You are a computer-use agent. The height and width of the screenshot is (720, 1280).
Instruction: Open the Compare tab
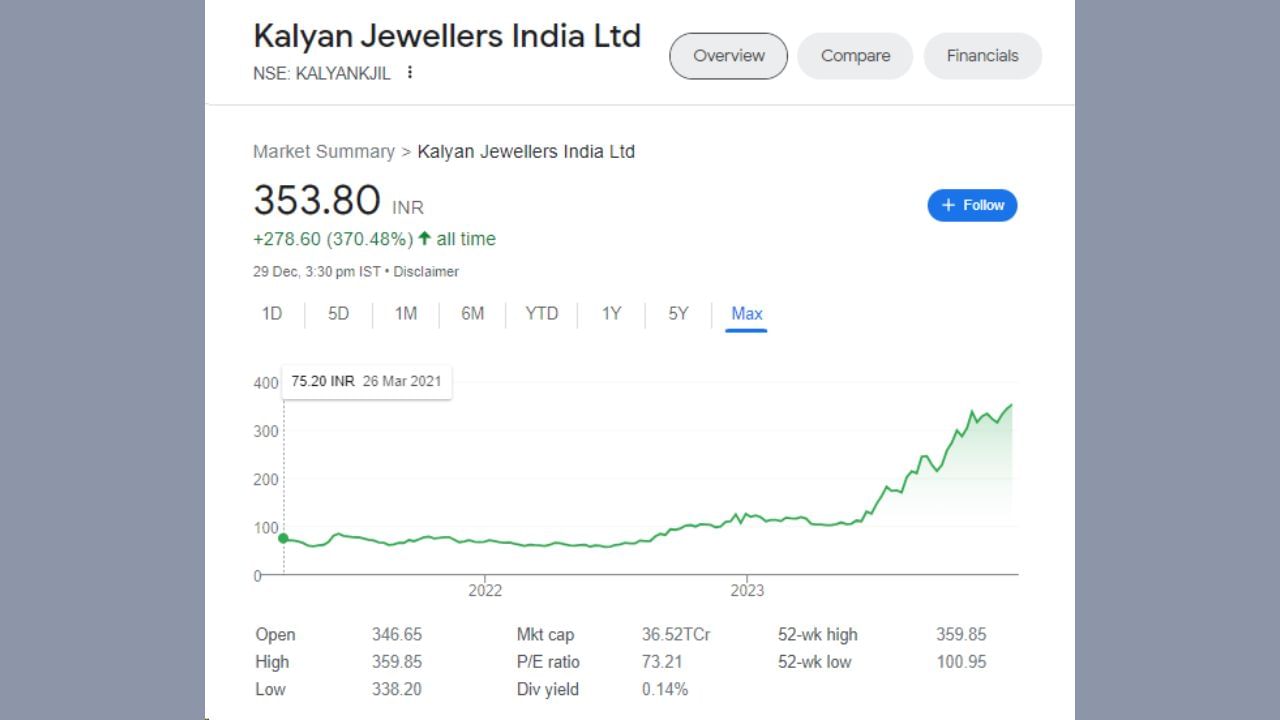pyautogui.click(x=855, y=56)
